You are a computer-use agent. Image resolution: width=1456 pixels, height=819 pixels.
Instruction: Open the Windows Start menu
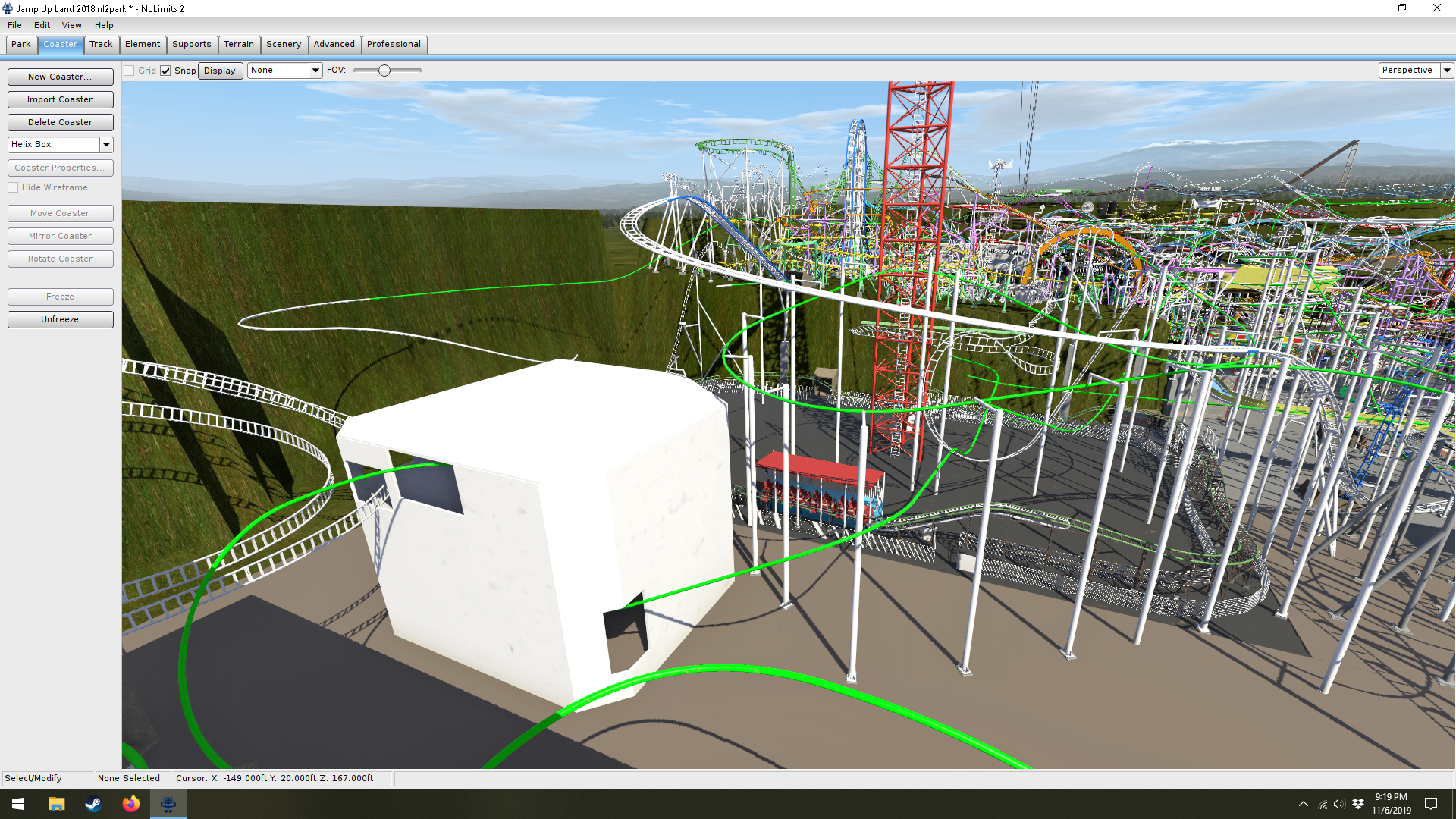(18, 804)
